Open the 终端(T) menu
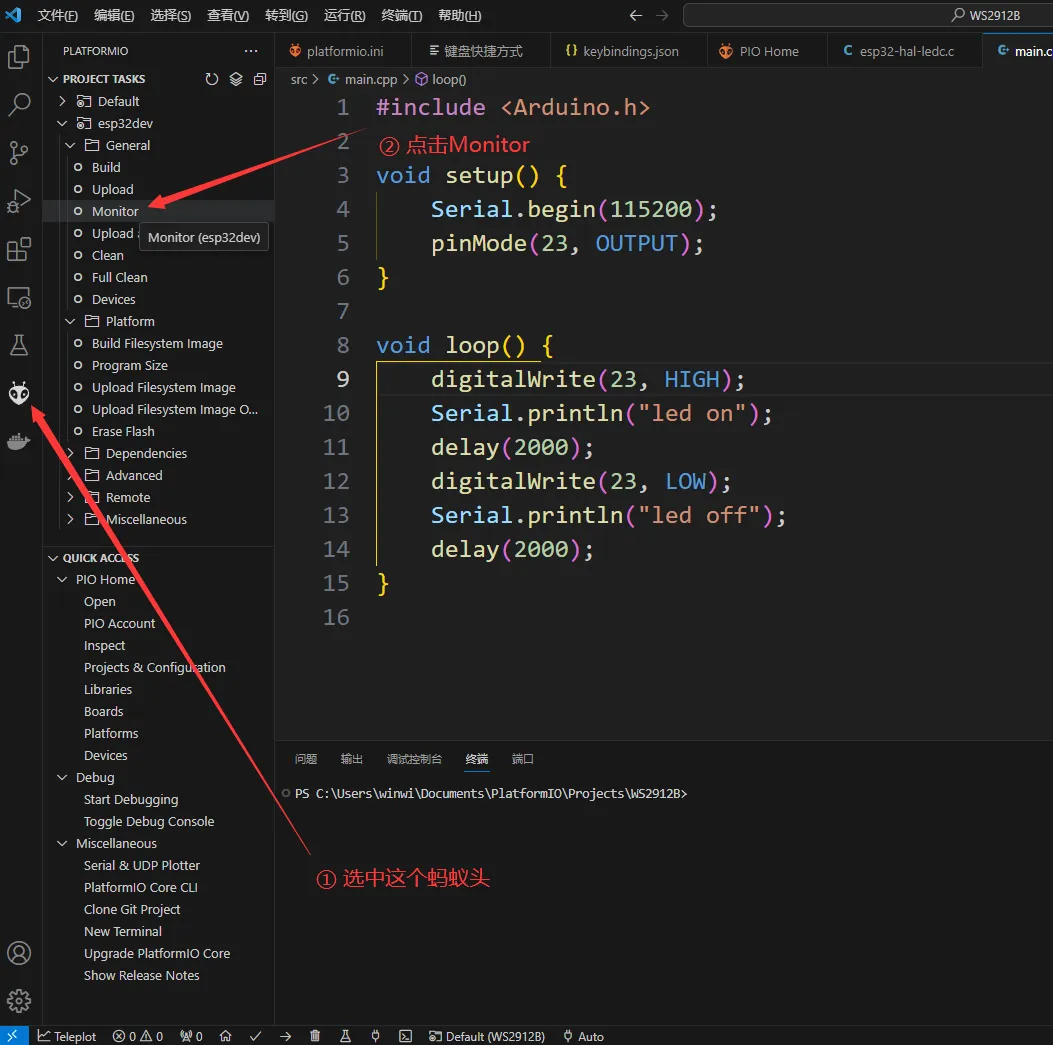Image resolution: width=1053 pixels, height=1045 pixels. tap(402, 15)
